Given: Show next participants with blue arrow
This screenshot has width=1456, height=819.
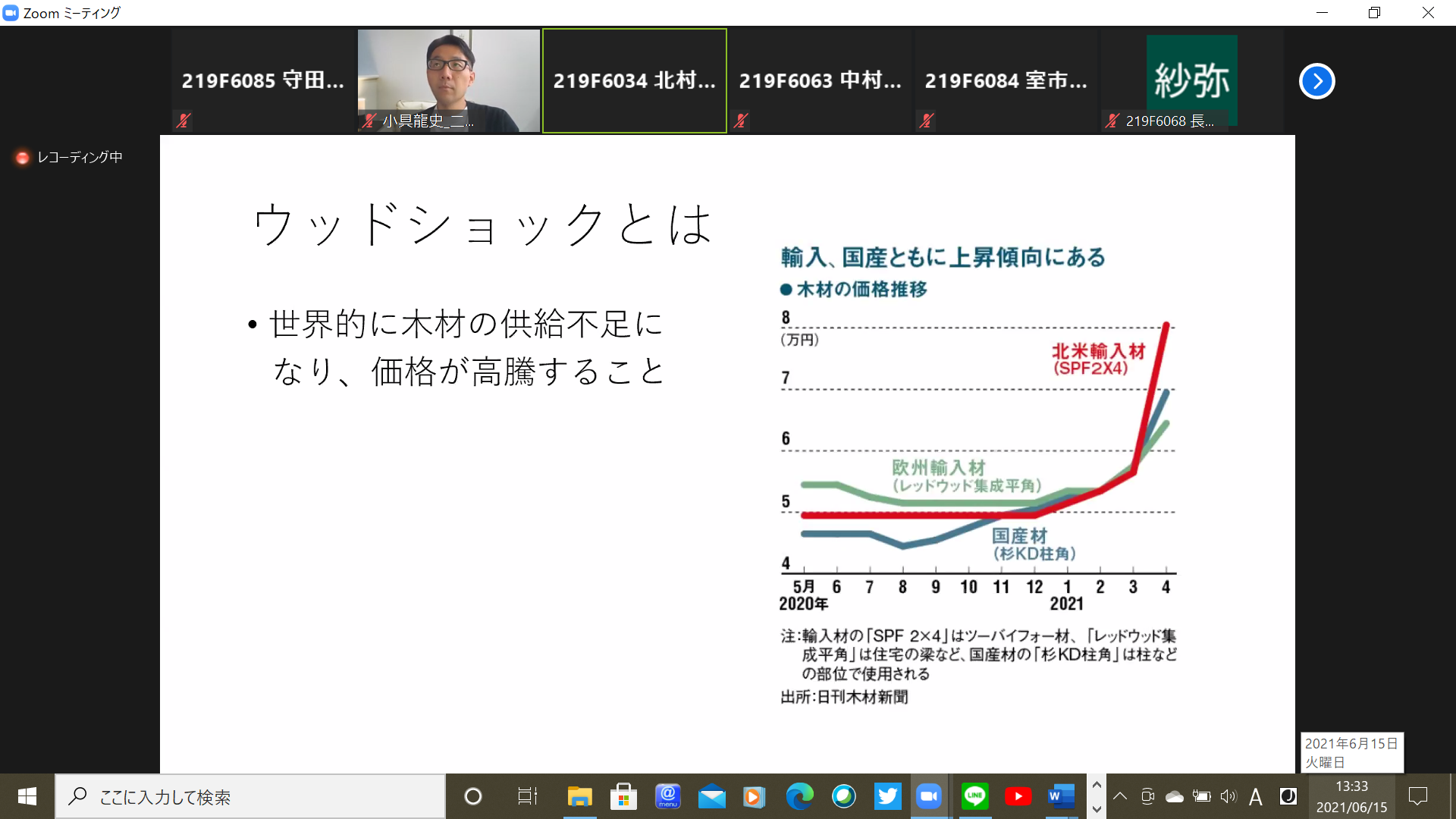Looking at the screenshot, I should coord(1316,81).
